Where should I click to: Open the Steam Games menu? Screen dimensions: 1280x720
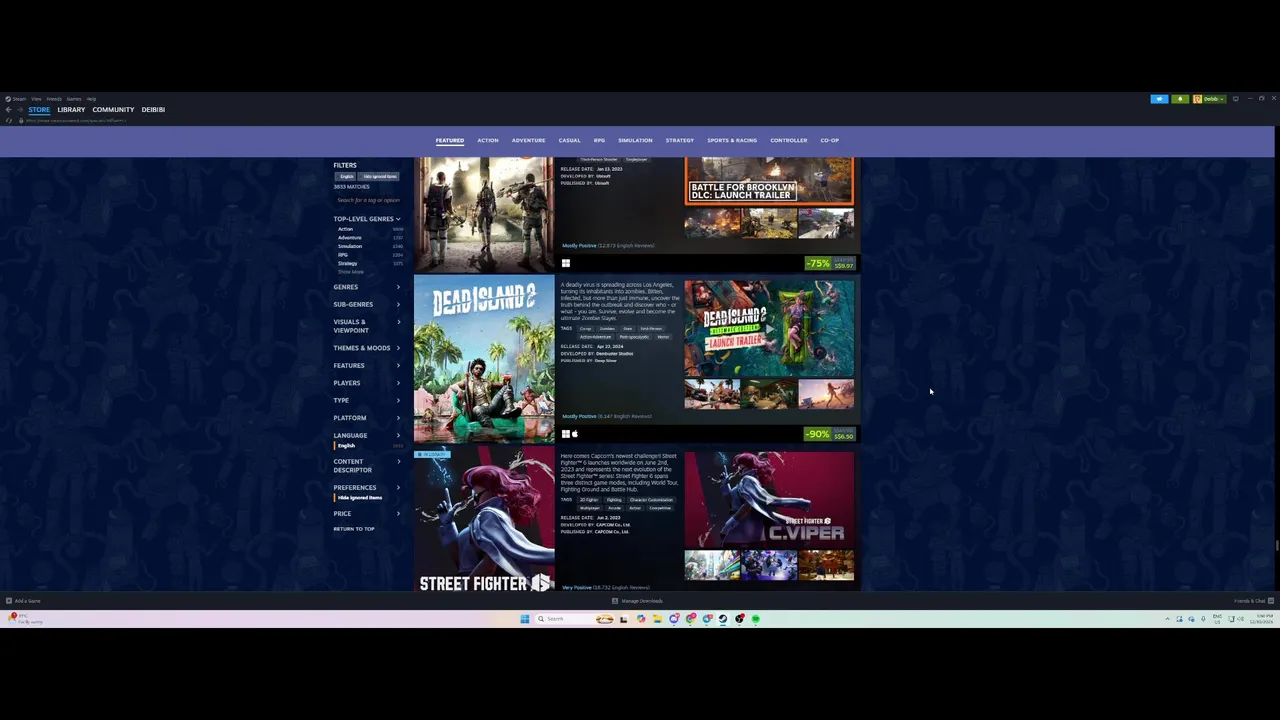pyautogui.click(x=74, y=99)
